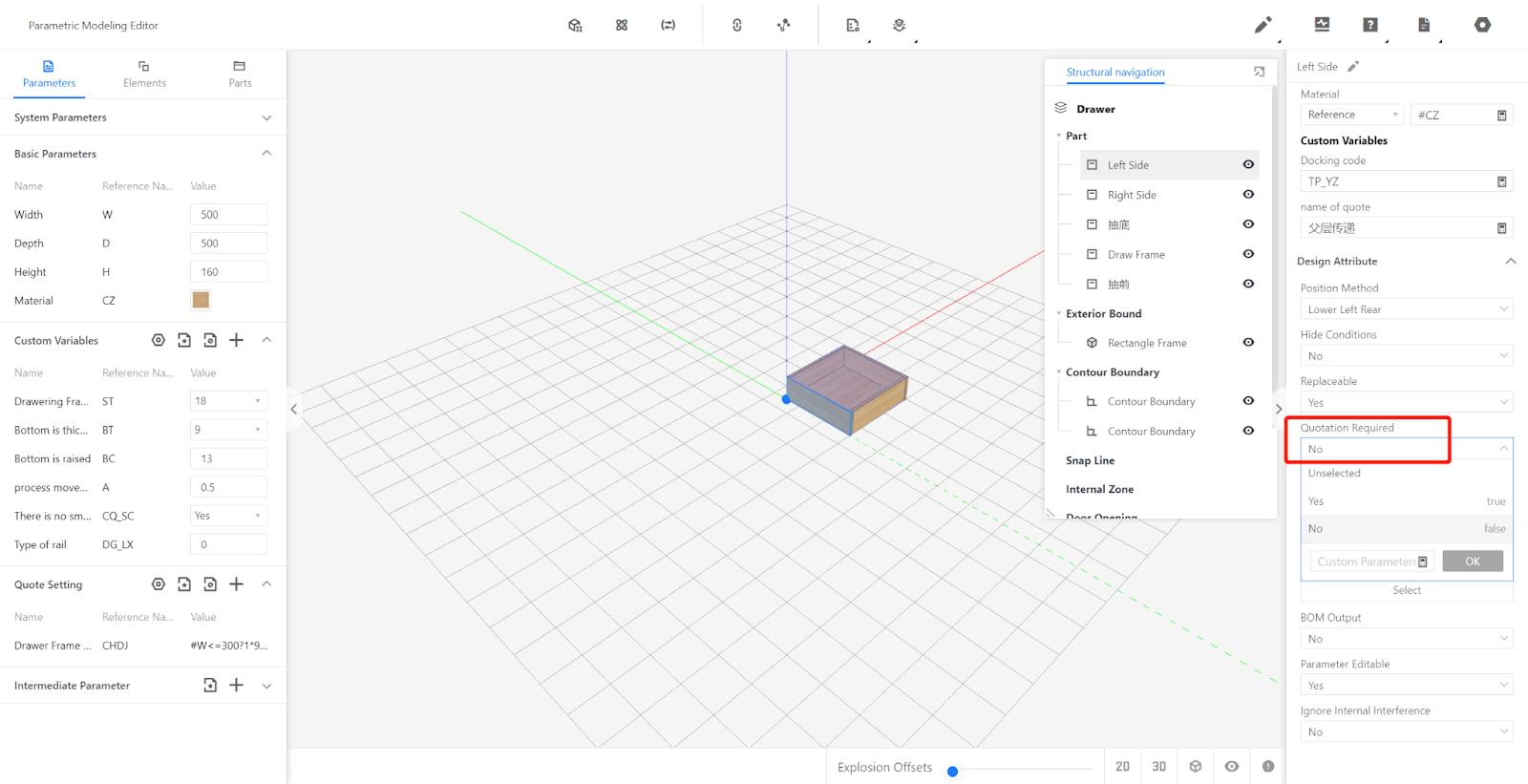
Task: Click the hexagon settings icon at top right
Action: point(1482,25)
